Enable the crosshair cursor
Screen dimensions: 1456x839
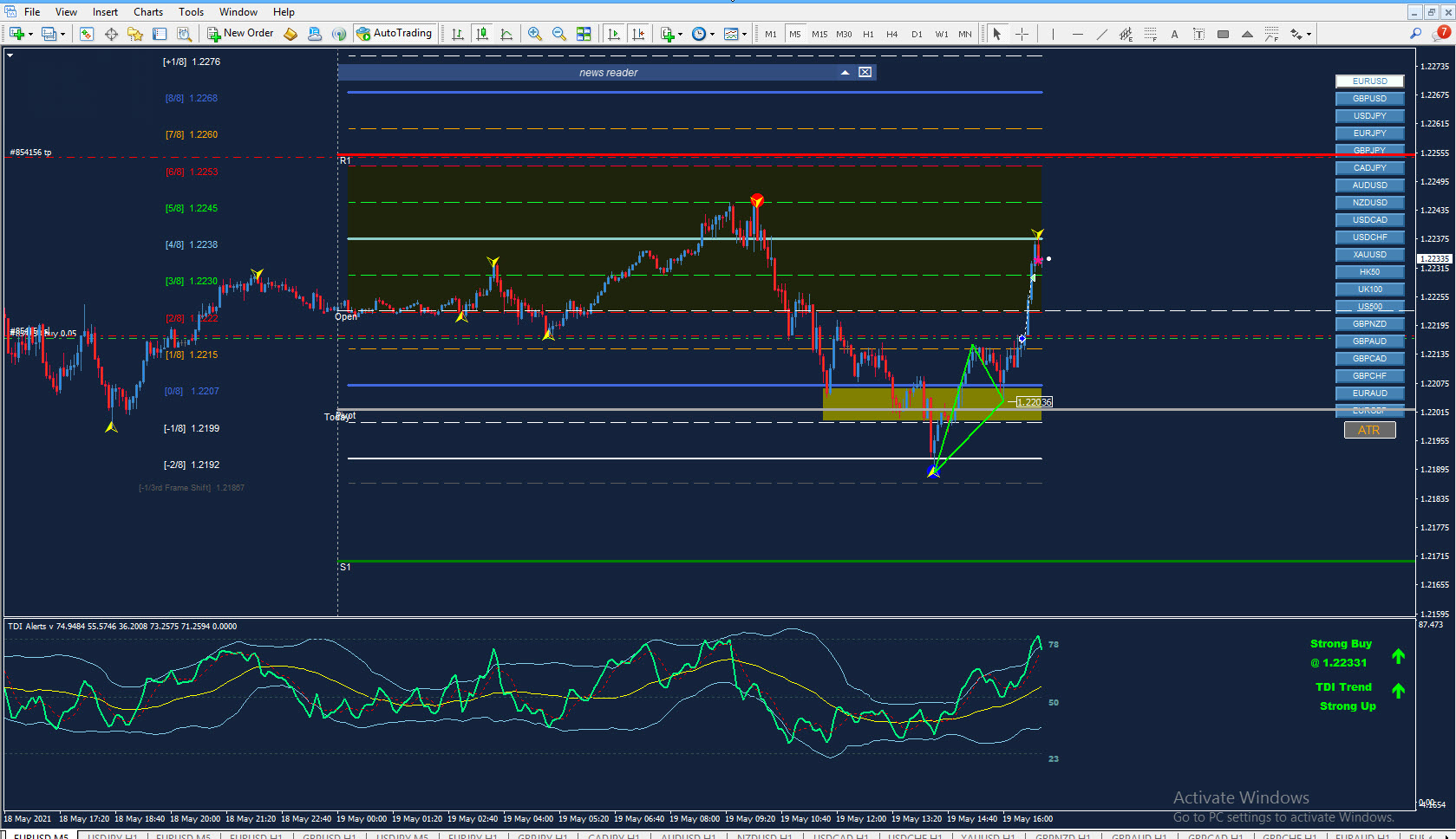point(1022,34)
